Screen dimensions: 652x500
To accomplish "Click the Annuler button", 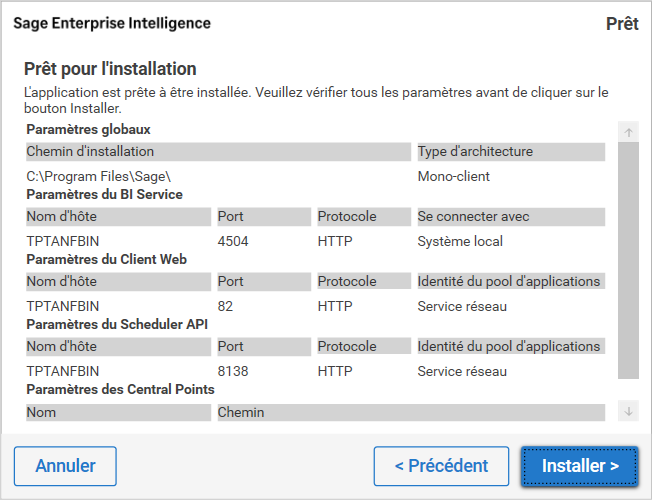I will 65,466.
